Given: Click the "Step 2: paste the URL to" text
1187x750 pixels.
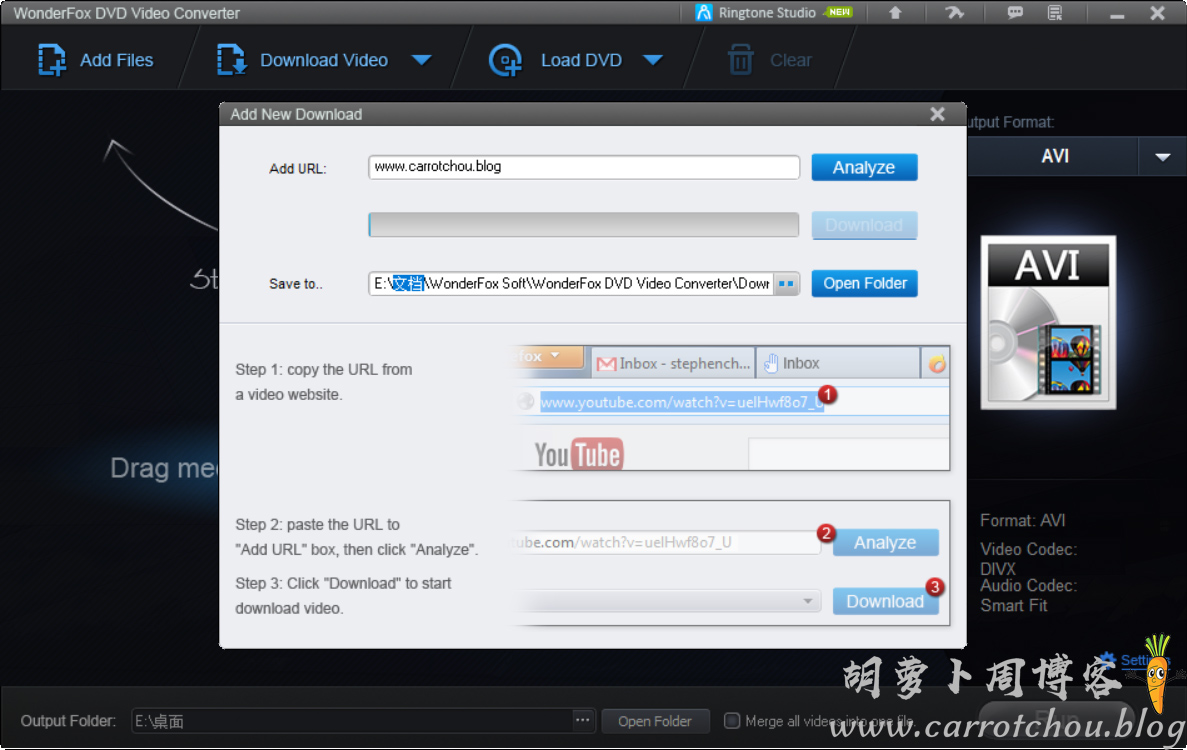Looking at the screenshot, I should coord(317,524).
